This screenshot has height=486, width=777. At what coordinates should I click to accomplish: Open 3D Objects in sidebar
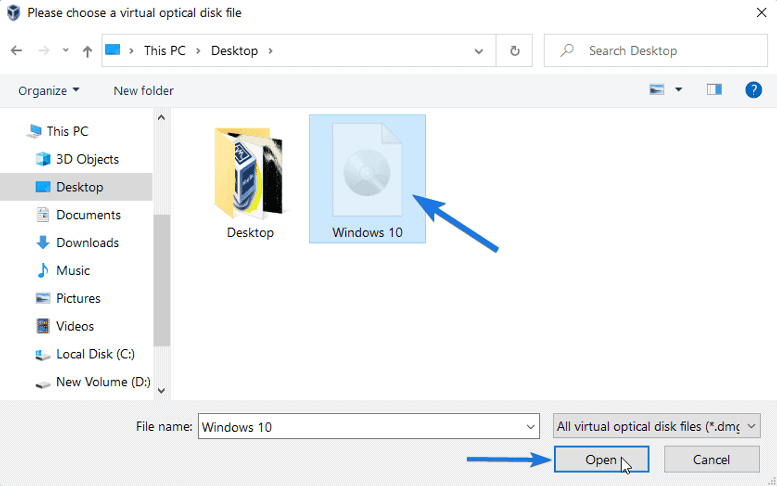pos(87,159)
